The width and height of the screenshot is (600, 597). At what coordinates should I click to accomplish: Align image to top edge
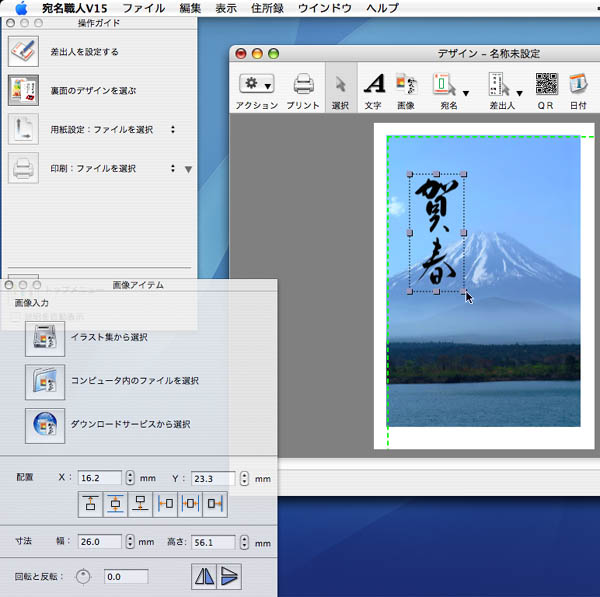coord(91,504)
